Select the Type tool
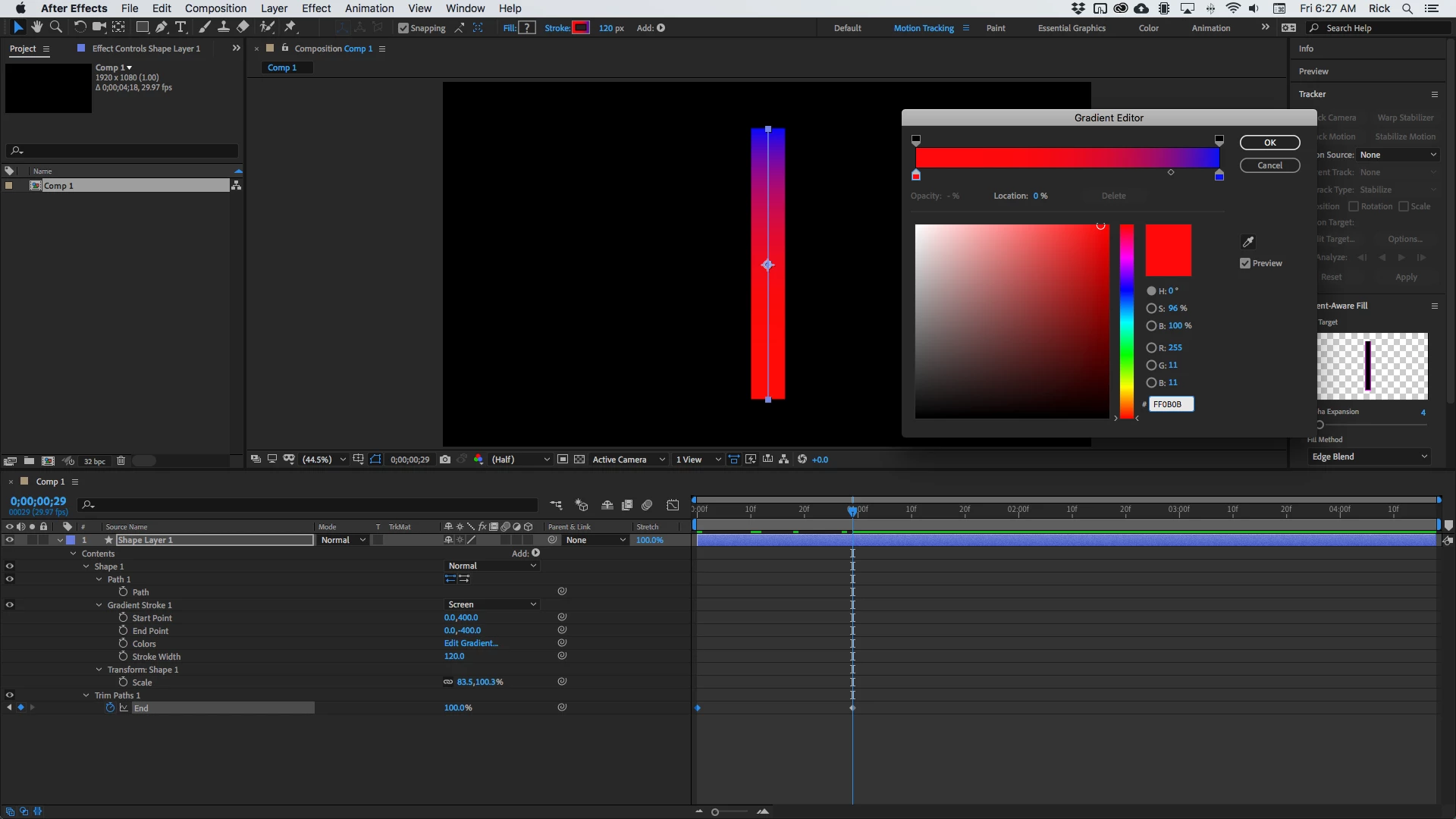Viewport: 1456px width, 819px height. pyautogui.click(x=180, y=27)
